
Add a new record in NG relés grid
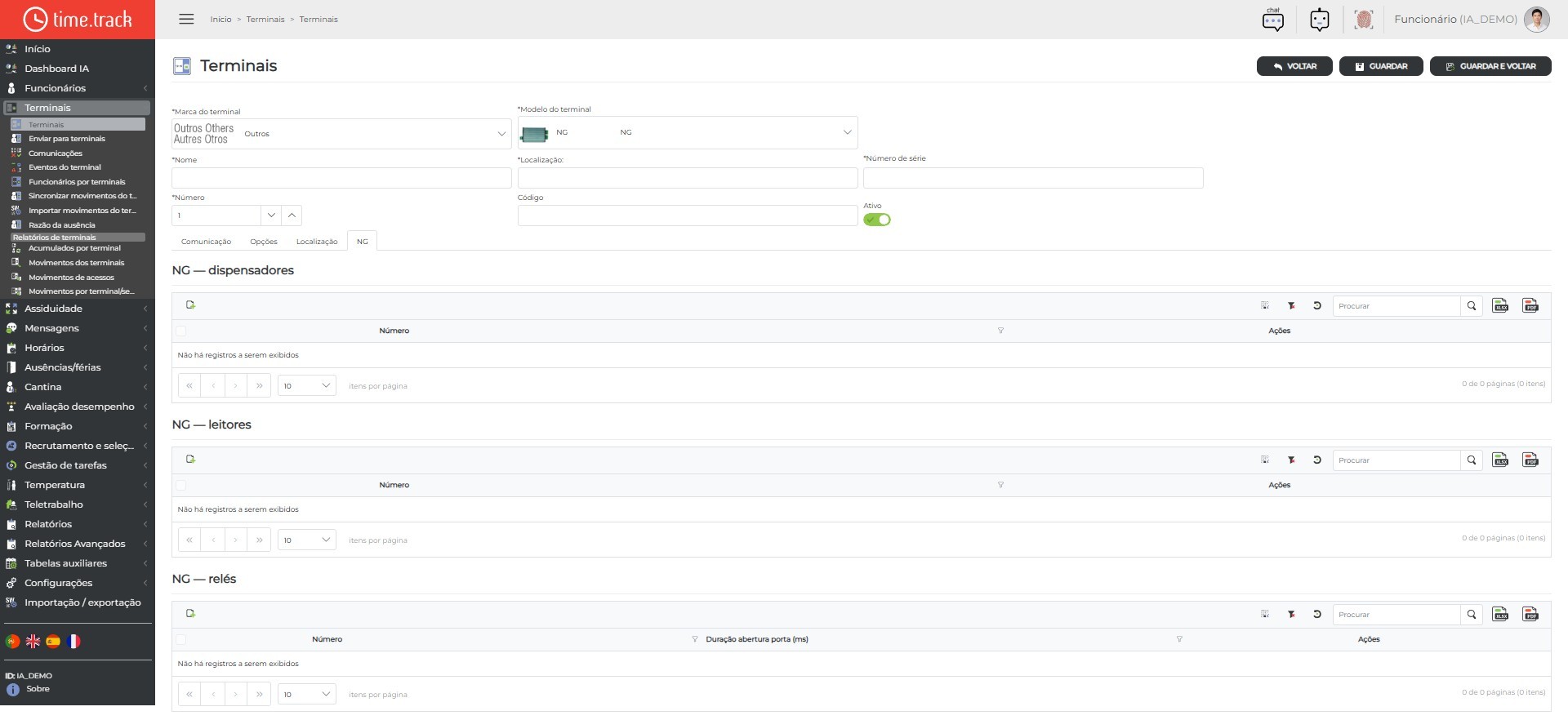(190, 614)
